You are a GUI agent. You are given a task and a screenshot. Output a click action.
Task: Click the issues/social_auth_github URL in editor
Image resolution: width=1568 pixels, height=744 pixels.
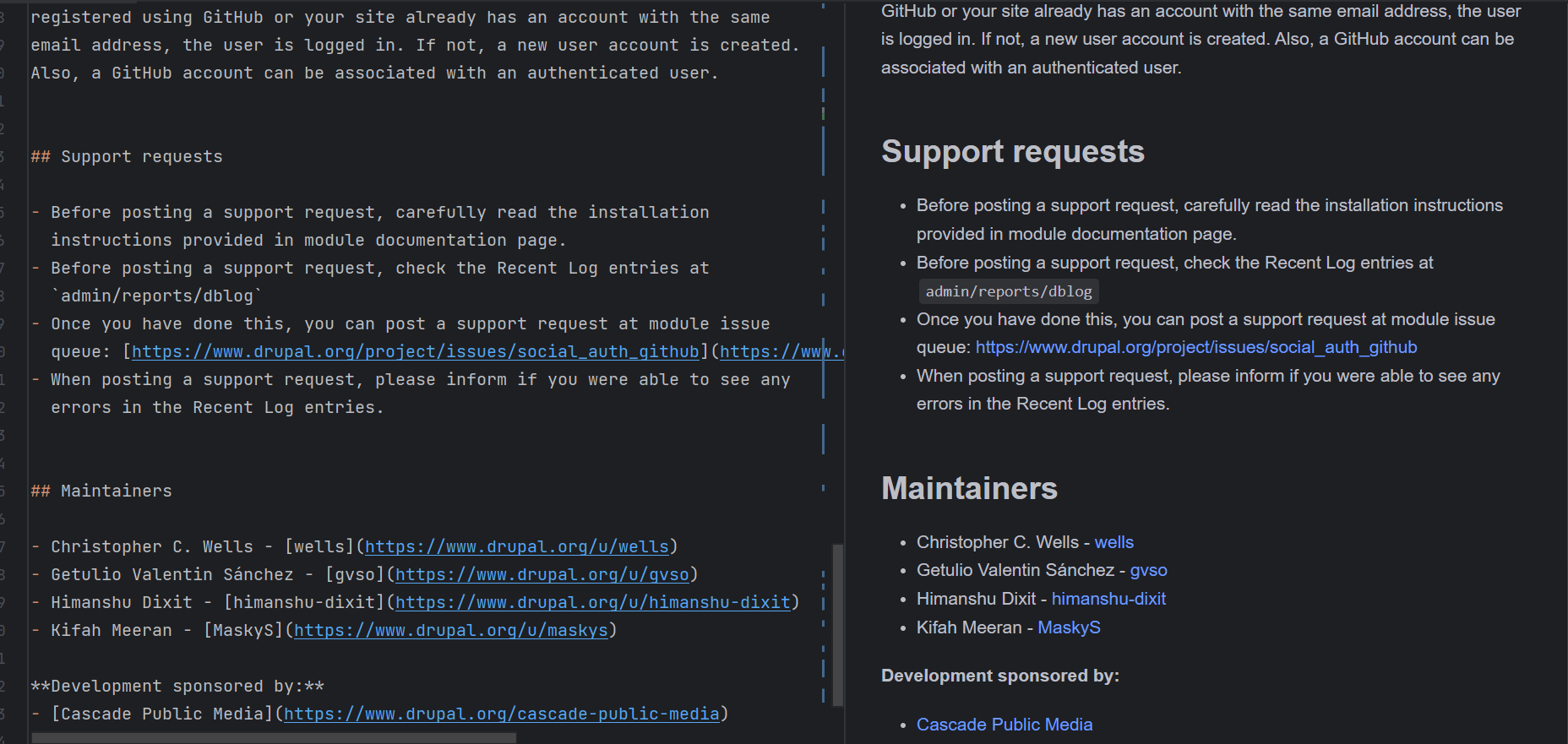coord(415,351)
